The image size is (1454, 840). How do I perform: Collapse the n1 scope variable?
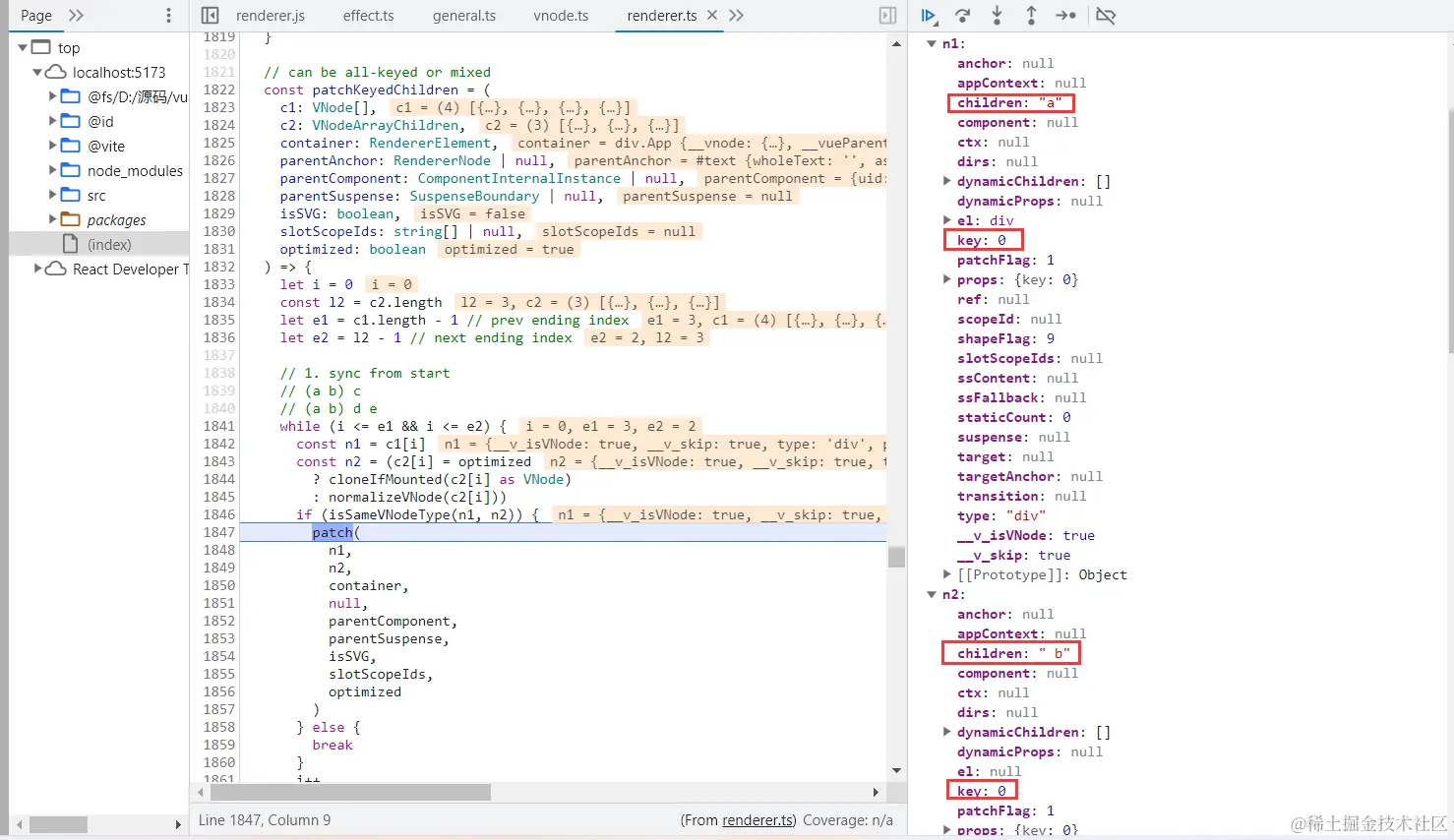(x=932, y=43)
